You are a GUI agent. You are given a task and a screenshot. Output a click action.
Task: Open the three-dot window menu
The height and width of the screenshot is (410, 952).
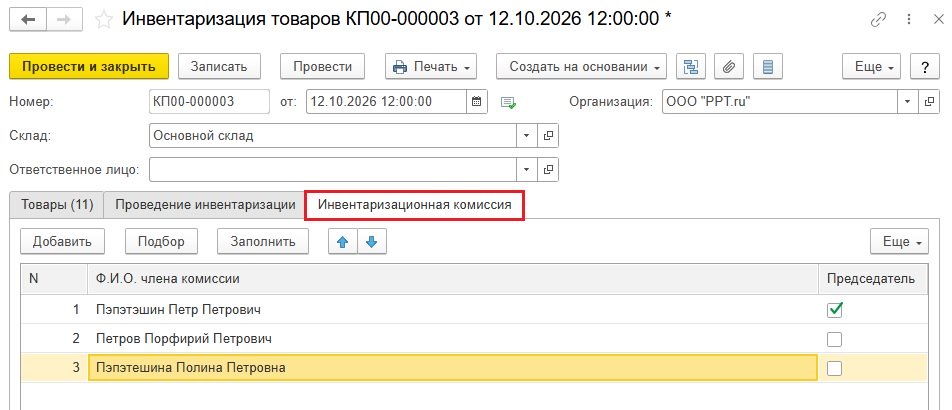click(x=910, y=19)
